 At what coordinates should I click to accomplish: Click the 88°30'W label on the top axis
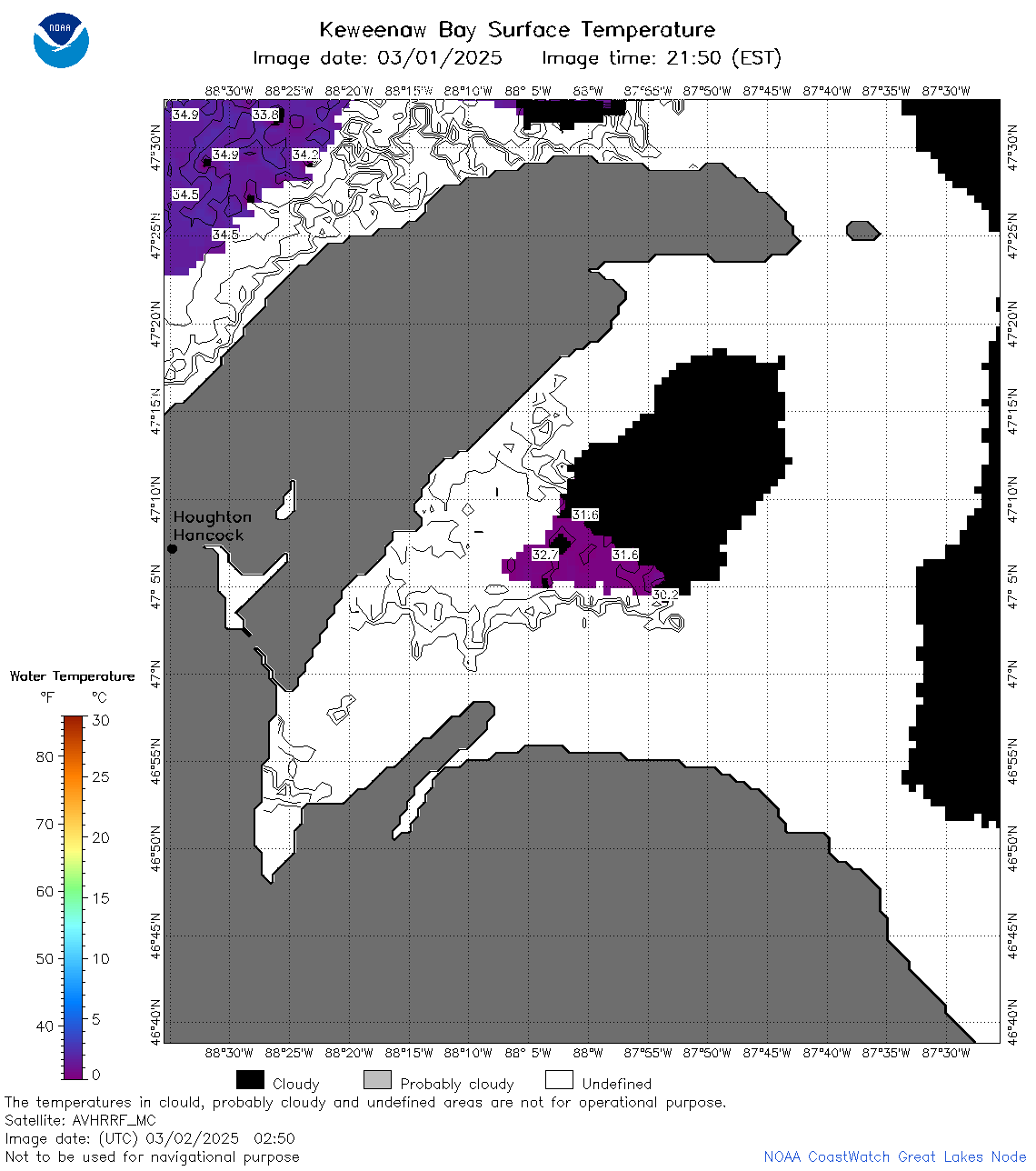pos(228,91)
